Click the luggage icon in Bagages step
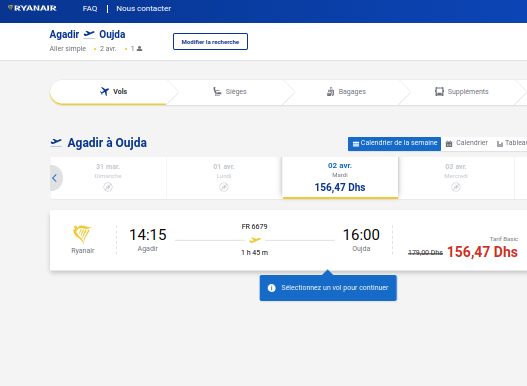527x386 pixels. [330, 91]
